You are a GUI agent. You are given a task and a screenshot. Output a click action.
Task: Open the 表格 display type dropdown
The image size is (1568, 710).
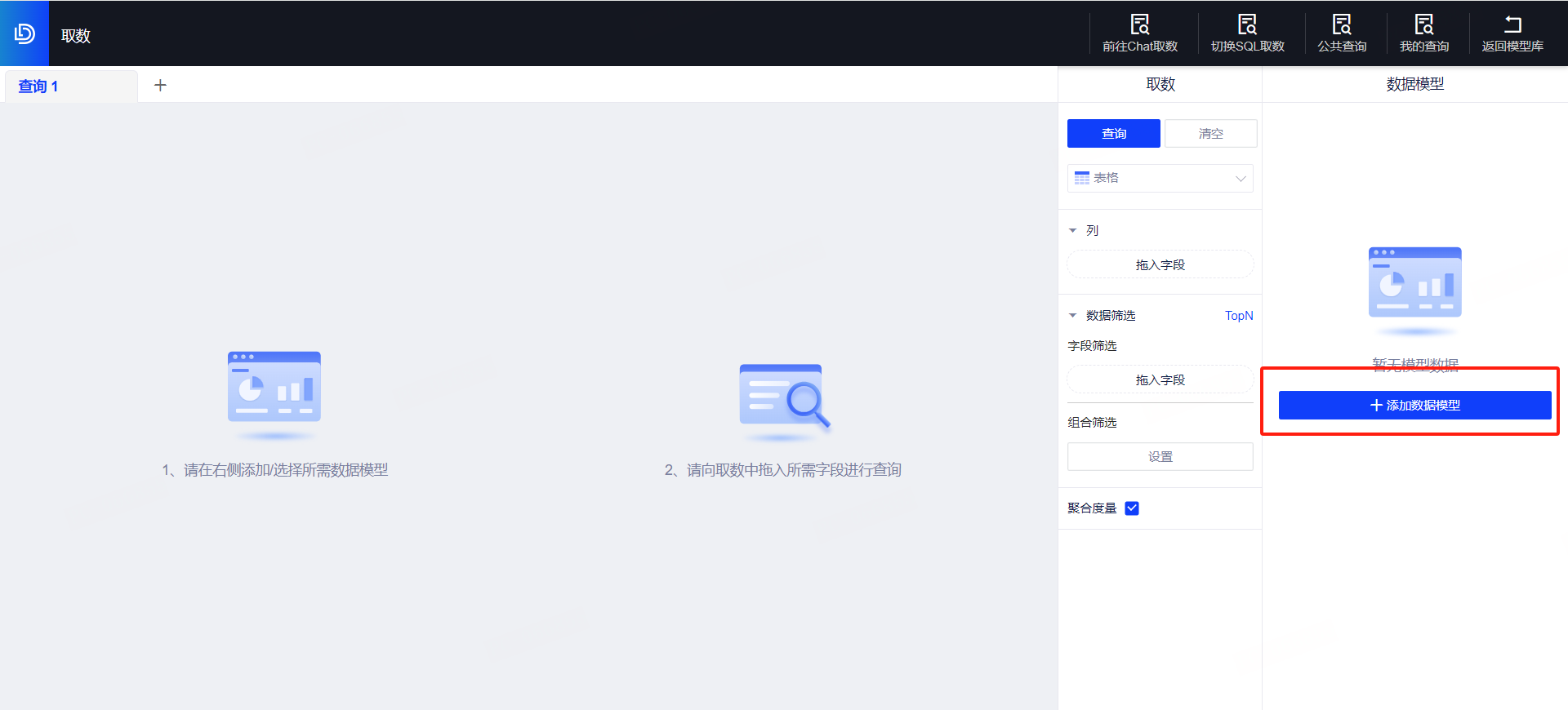pyautogui.click(x=1240, y=179)
